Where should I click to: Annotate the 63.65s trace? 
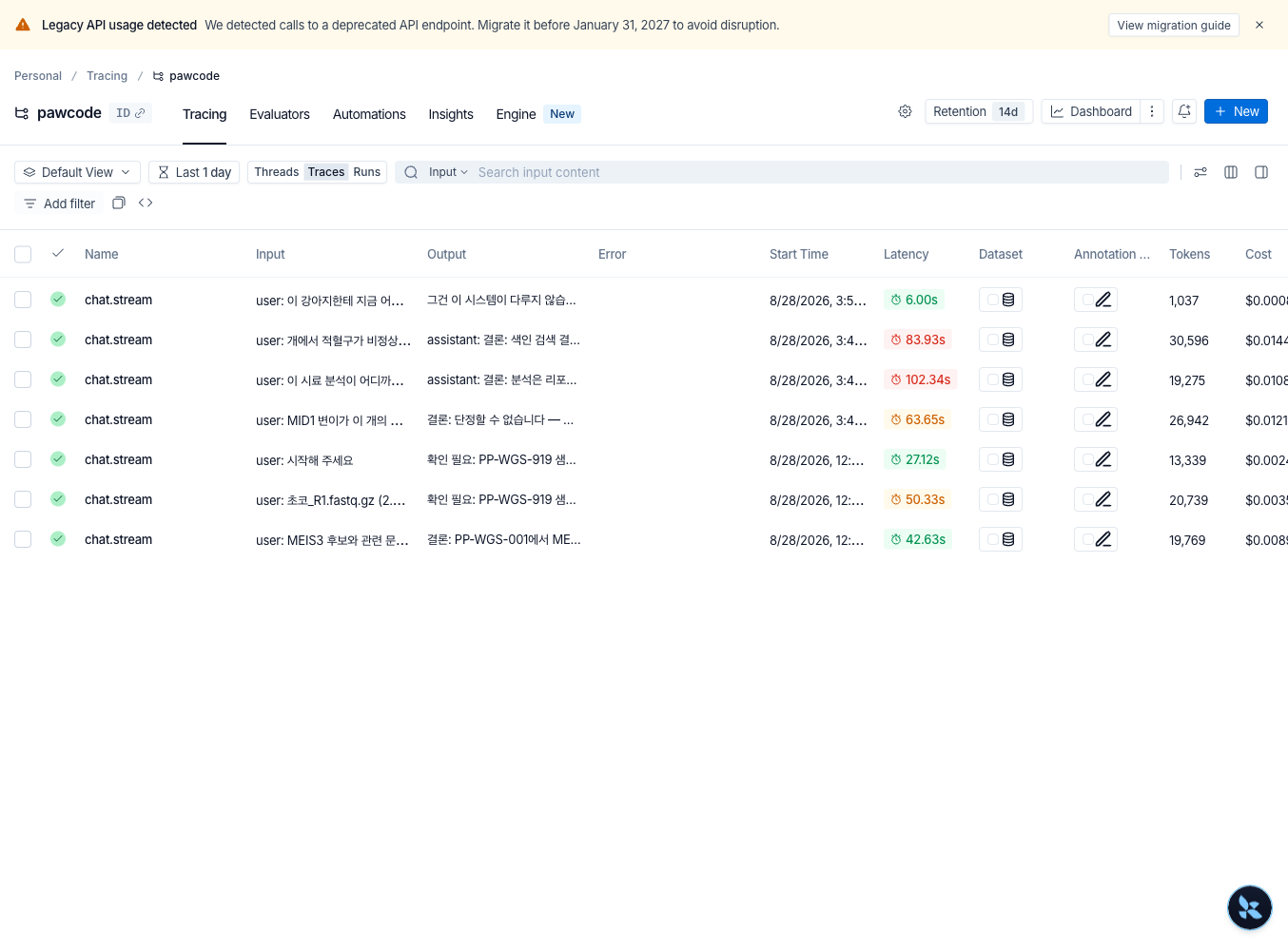pyautogui.click(x=1096, y=419)
